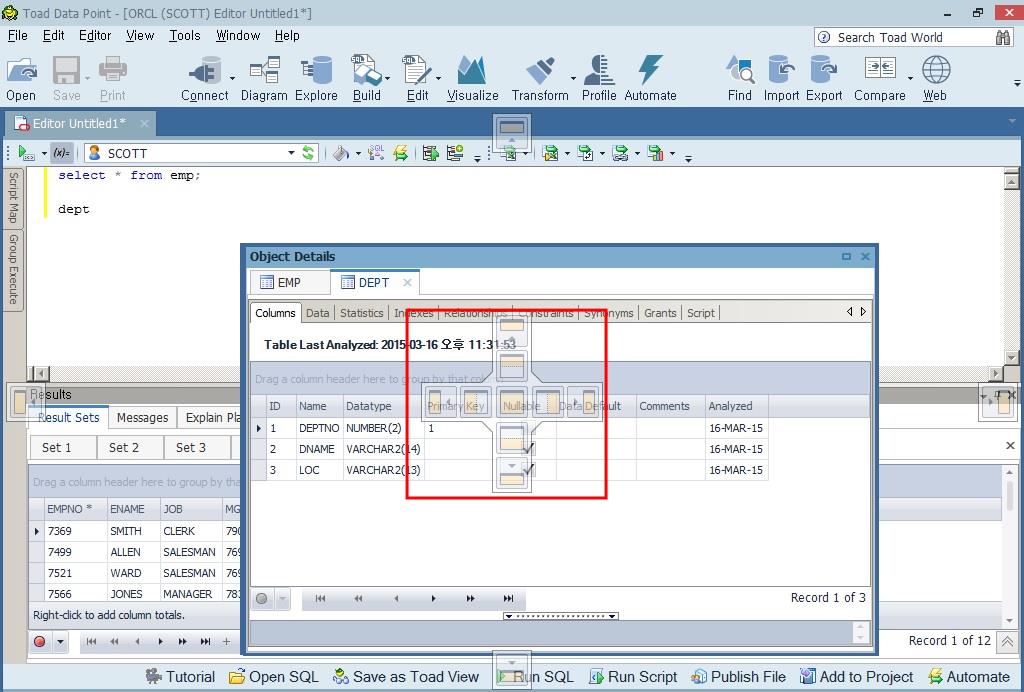Expand the SCOTT schema dropdown

291,153
